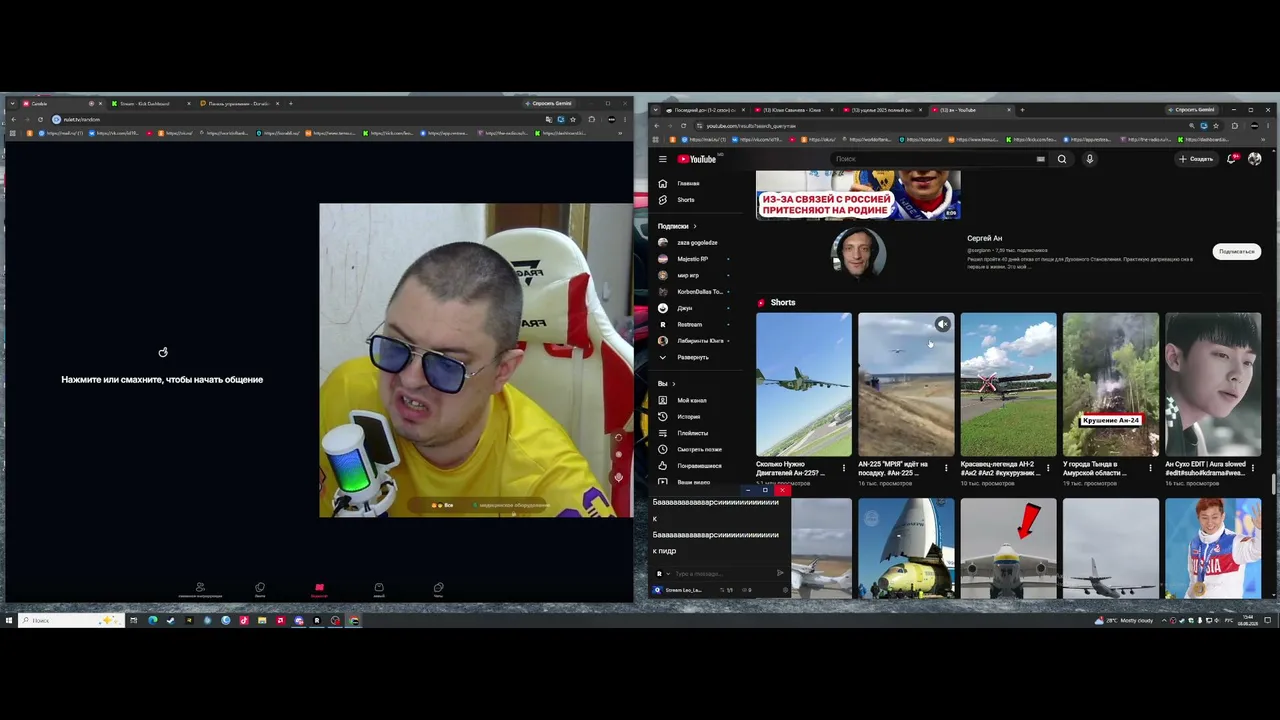Open the Крушение Ан-24 Short thumbnail
This screenshot has height=720, width=1280.
click(1111, 384)
